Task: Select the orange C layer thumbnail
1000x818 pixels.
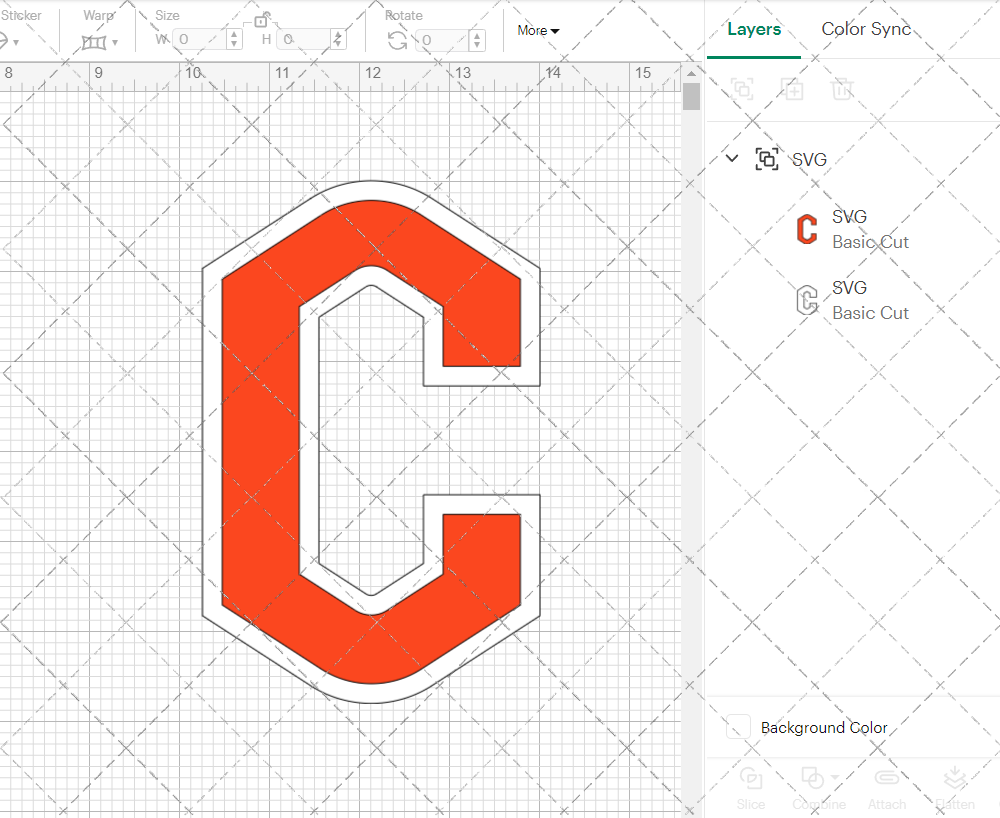Action: point(806,229)
